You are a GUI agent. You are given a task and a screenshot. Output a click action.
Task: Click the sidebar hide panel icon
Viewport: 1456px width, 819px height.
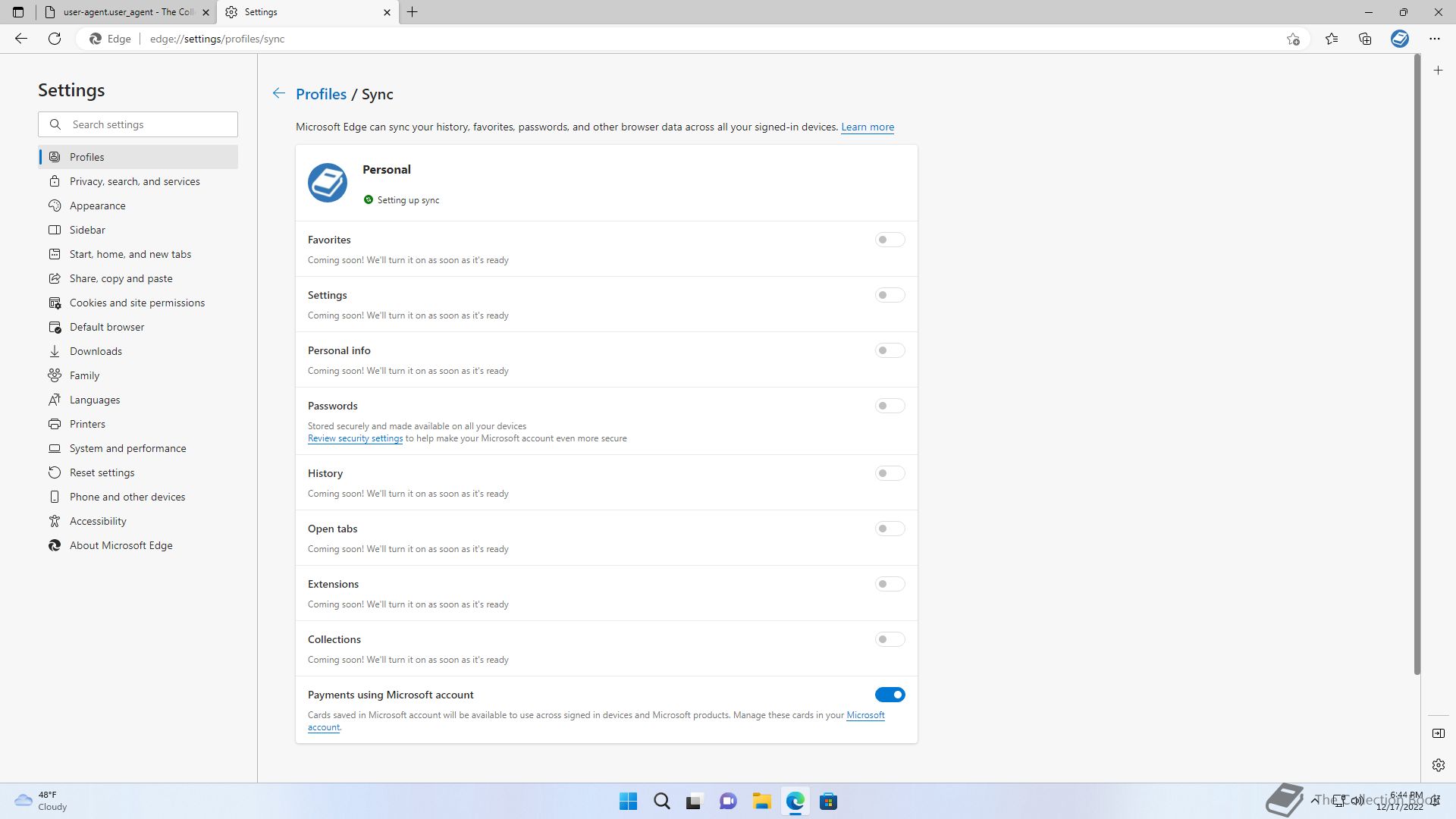pyautogui.click(x=1439, y=733)
